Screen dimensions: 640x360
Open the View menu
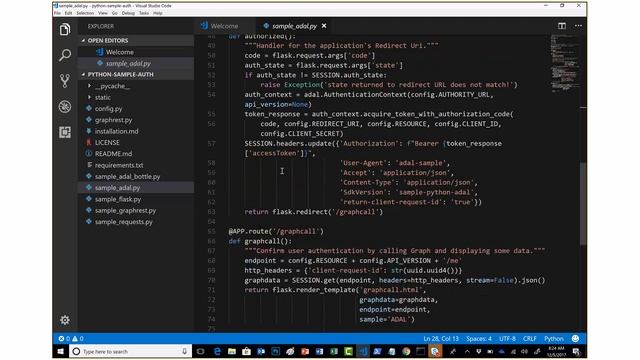pos(102,13)
